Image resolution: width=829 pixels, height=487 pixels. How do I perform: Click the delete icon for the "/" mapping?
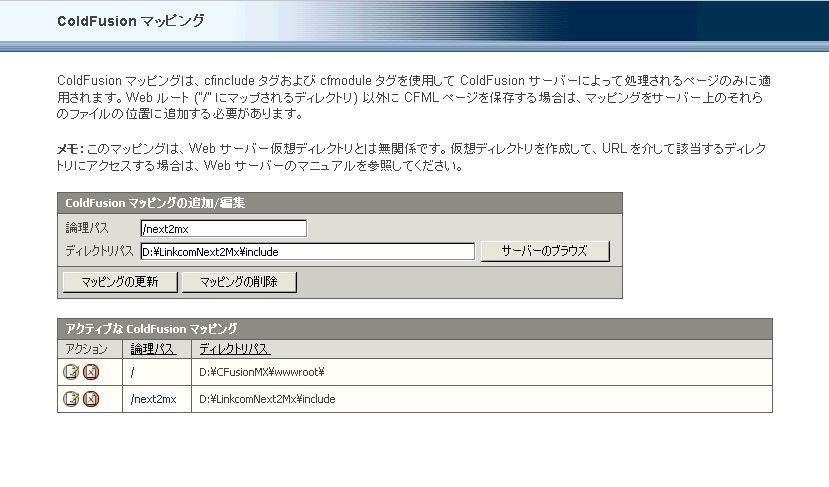(x=90, y=373)
